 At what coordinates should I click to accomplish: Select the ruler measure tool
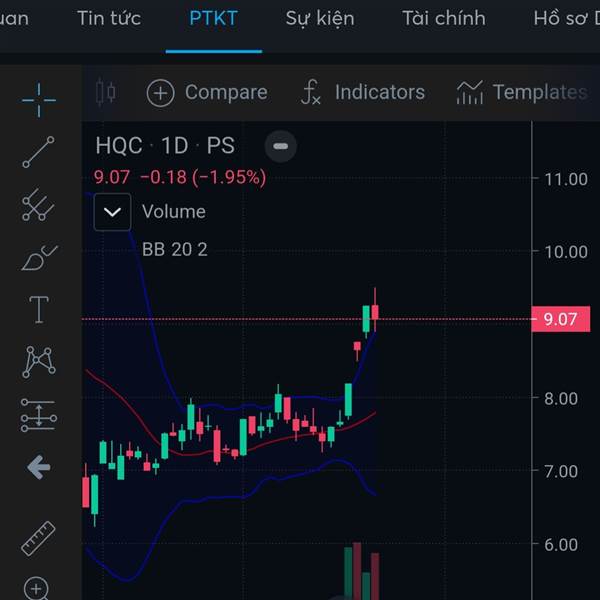[38, 538]
